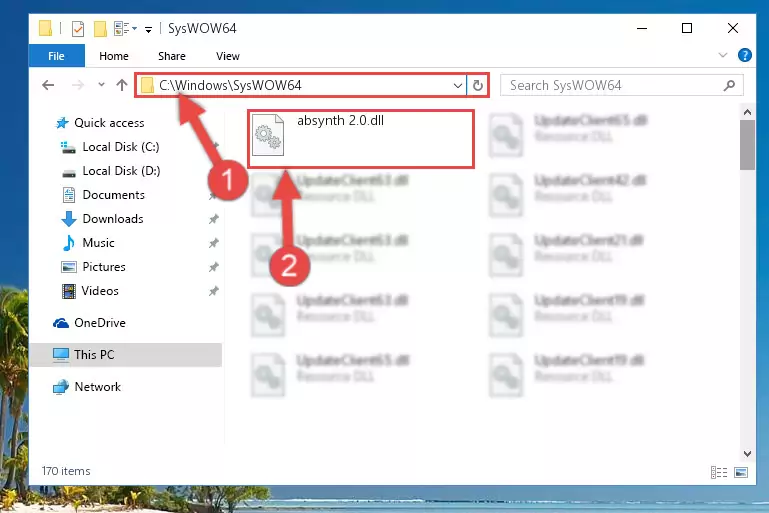Click the Music note icon

coord(69,243)
